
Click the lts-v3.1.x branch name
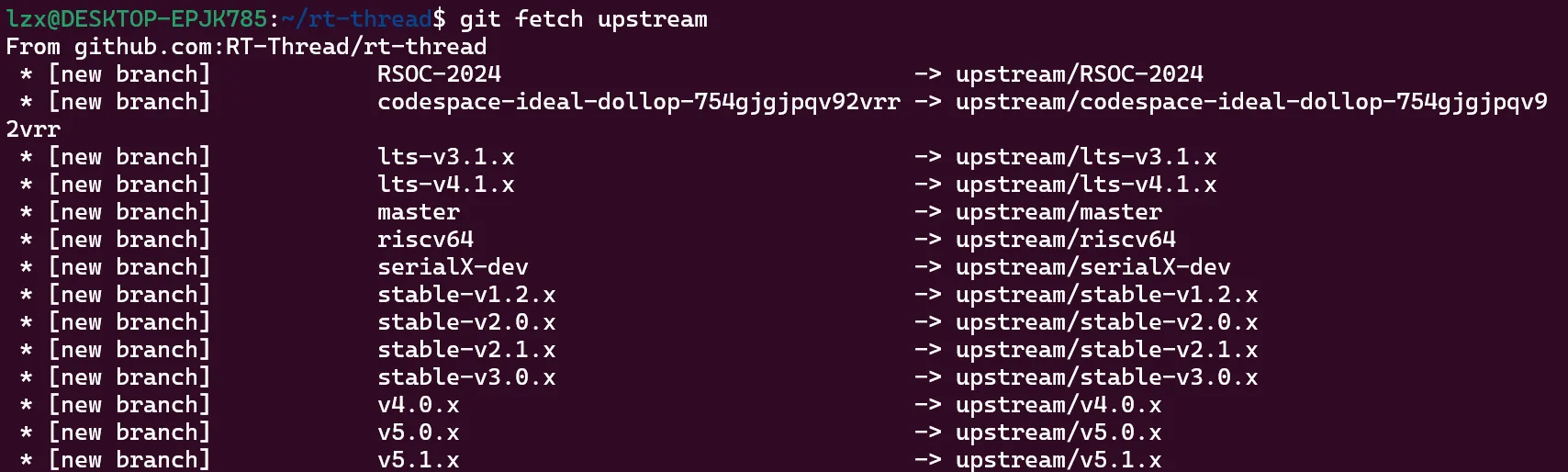[x=445, y=157]
